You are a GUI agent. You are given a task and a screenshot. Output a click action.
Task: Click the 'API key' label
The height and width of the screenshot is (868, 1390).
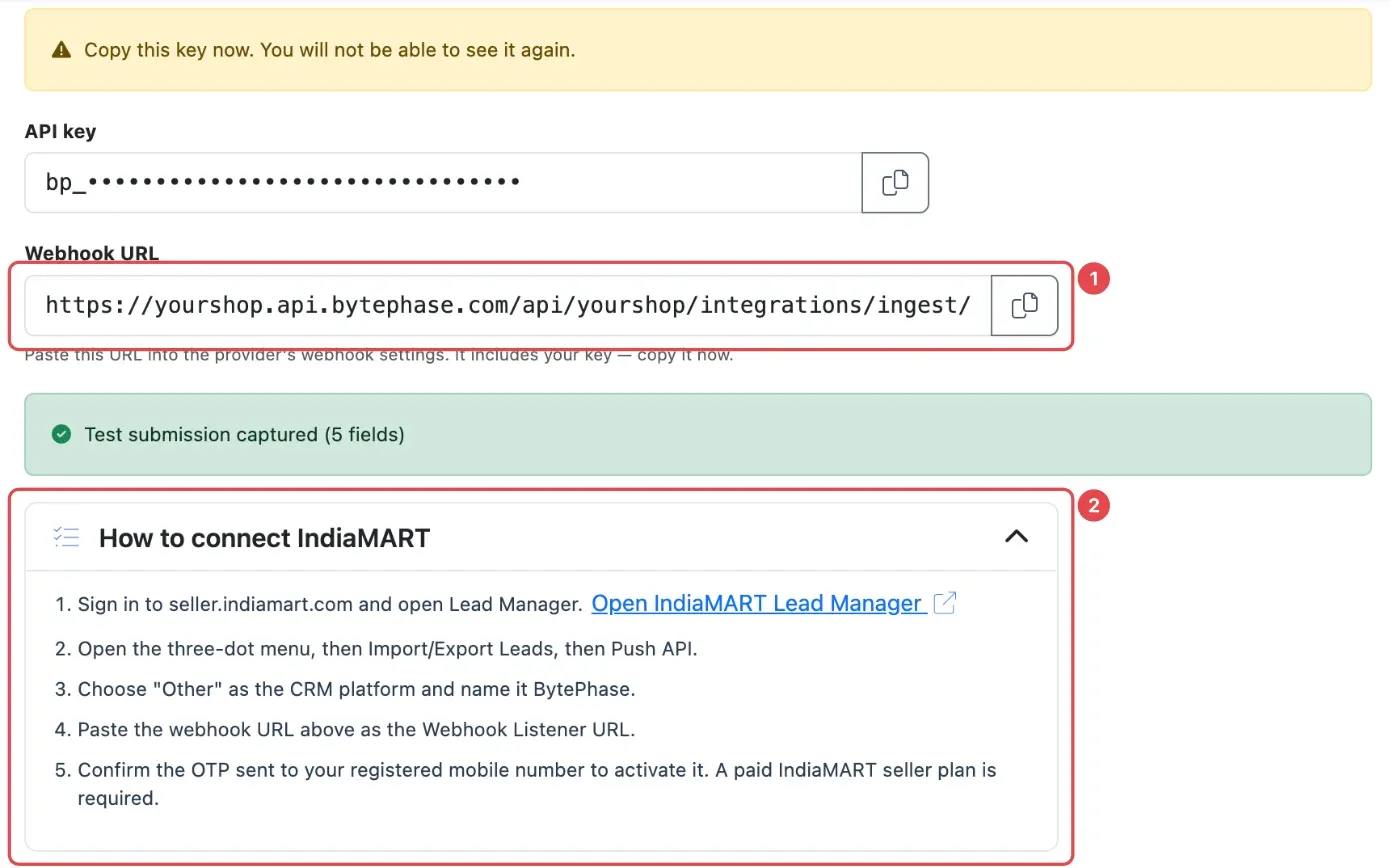tap(60, 131)
